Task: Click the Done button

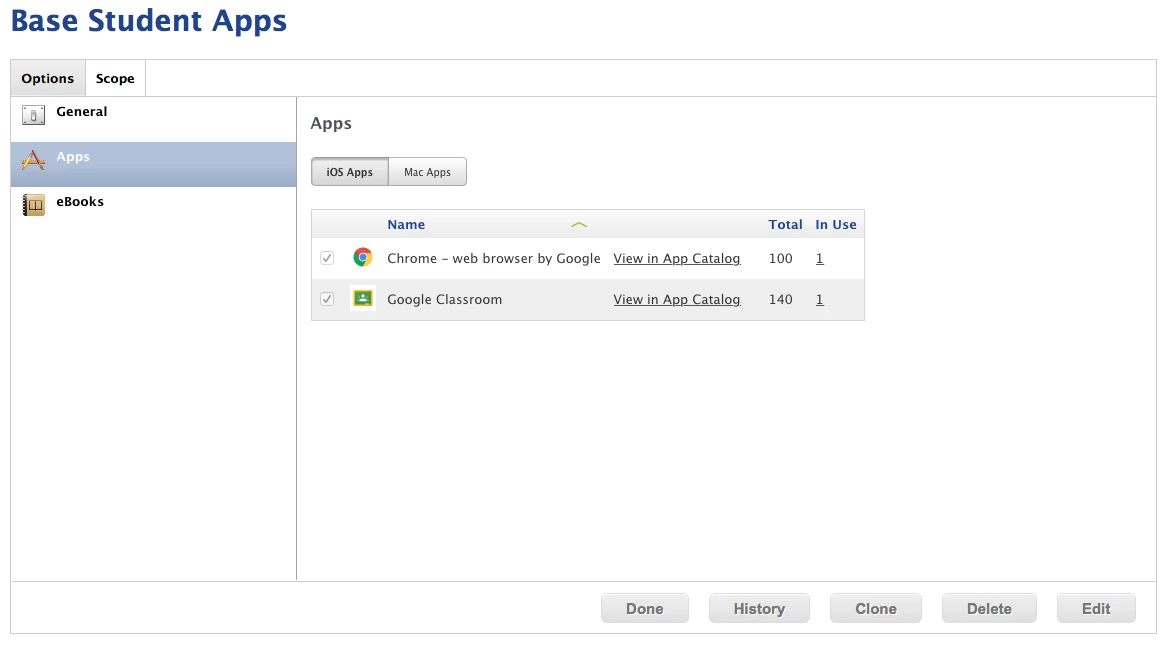Action: click(x=645, y=608)
